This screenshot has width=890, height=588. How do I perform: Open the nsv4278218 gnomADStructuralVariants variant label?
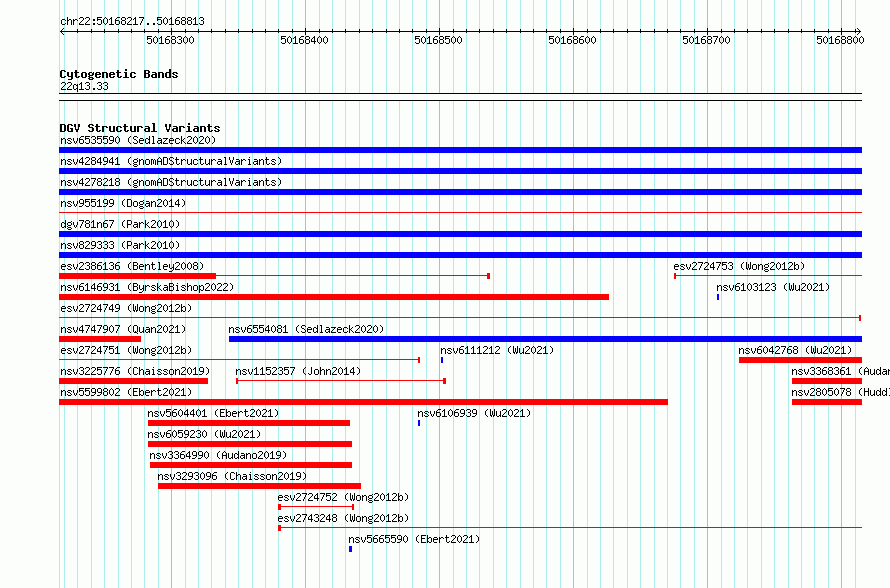coord(171,182)
